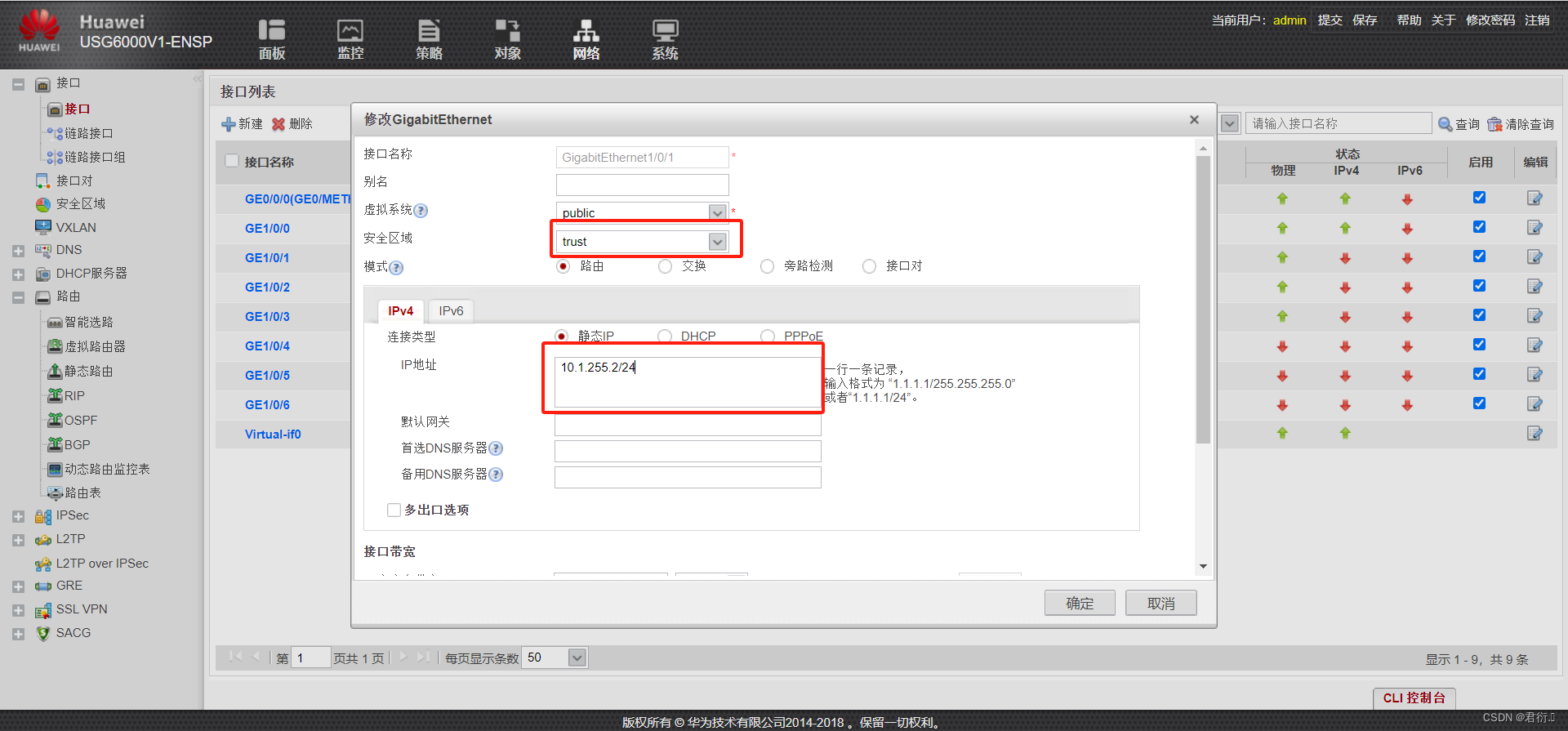Switch to the IPv6 tab
The width and height of the screenshot is (1568, 731).
click(451, 311)
